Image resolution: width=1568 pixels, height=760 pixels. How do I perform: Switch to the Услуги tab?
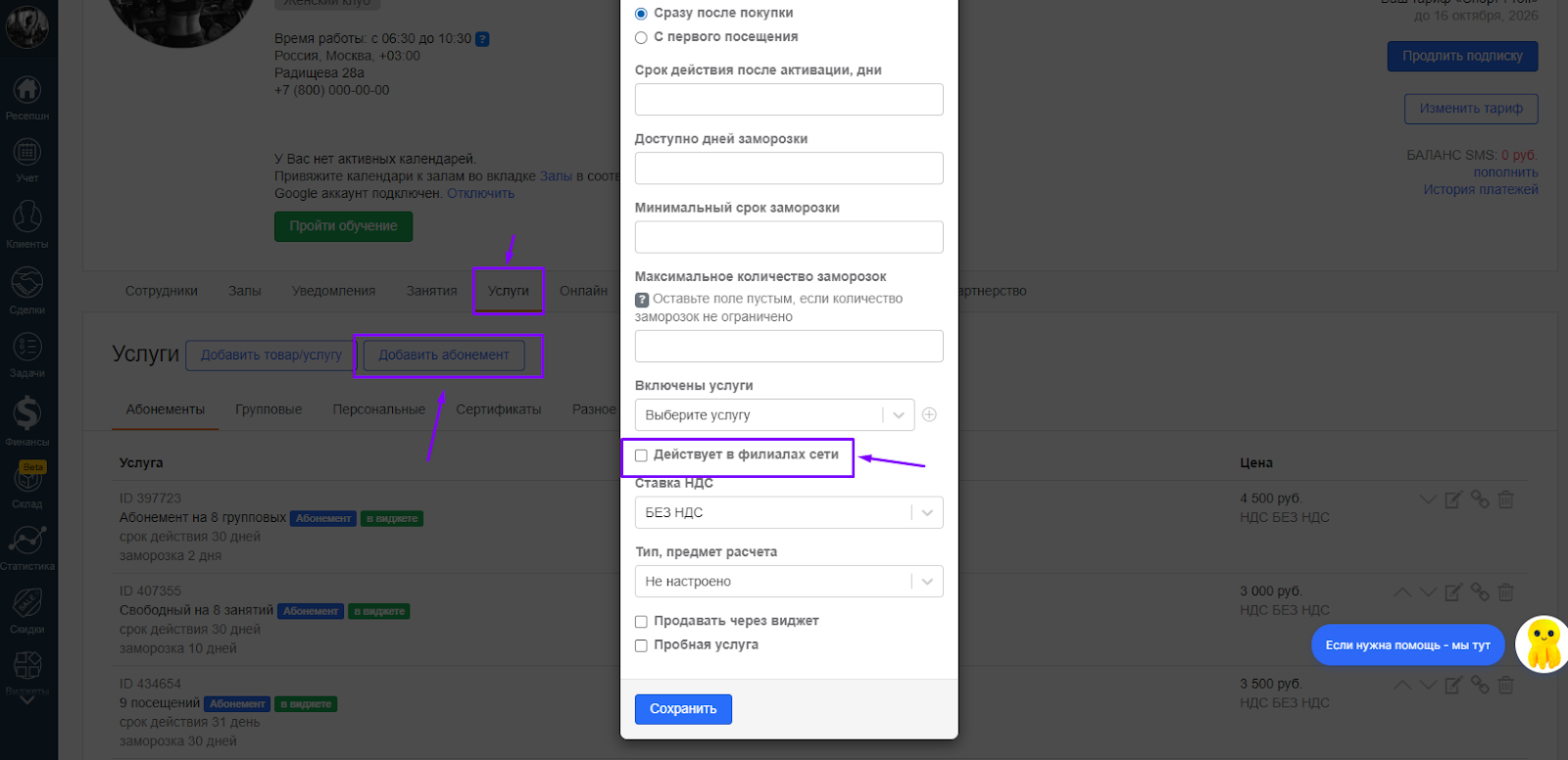pos(508,291)
